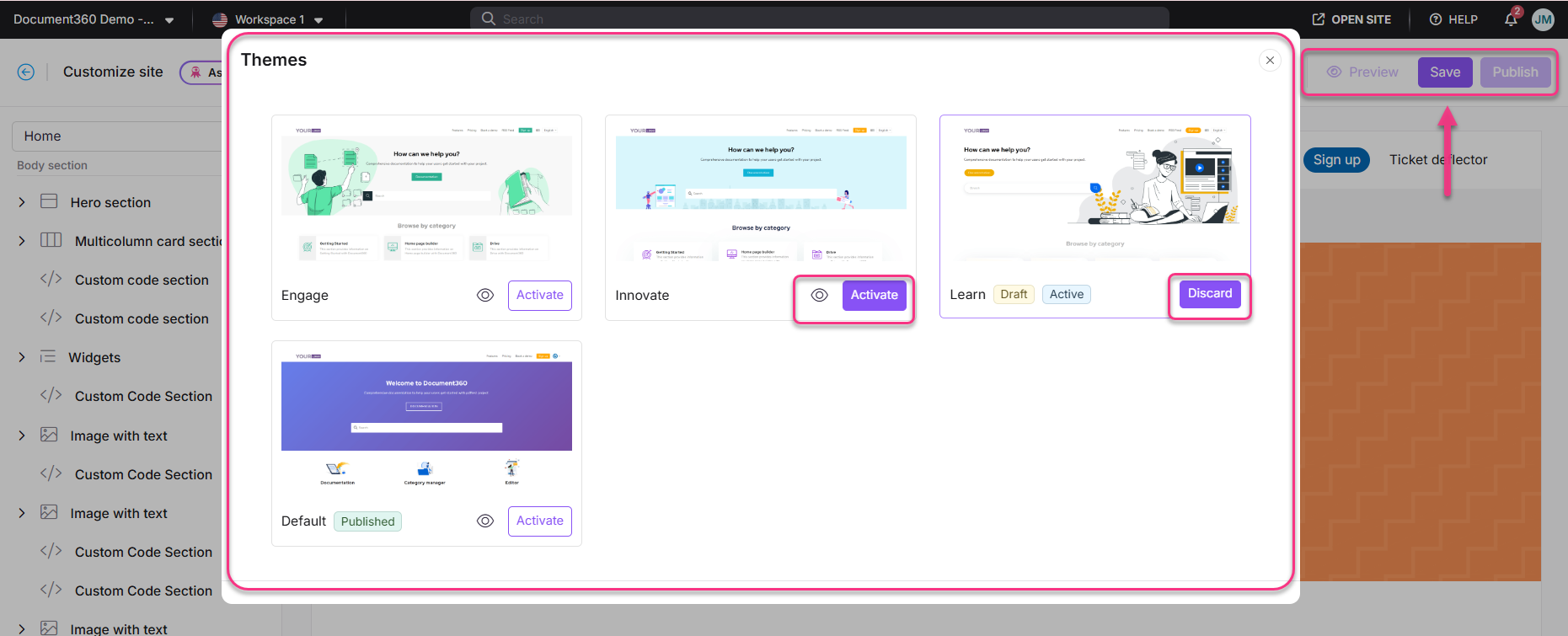Click the US flag Workspace icon
This screenshot has width=1568, height=636.
220,19
